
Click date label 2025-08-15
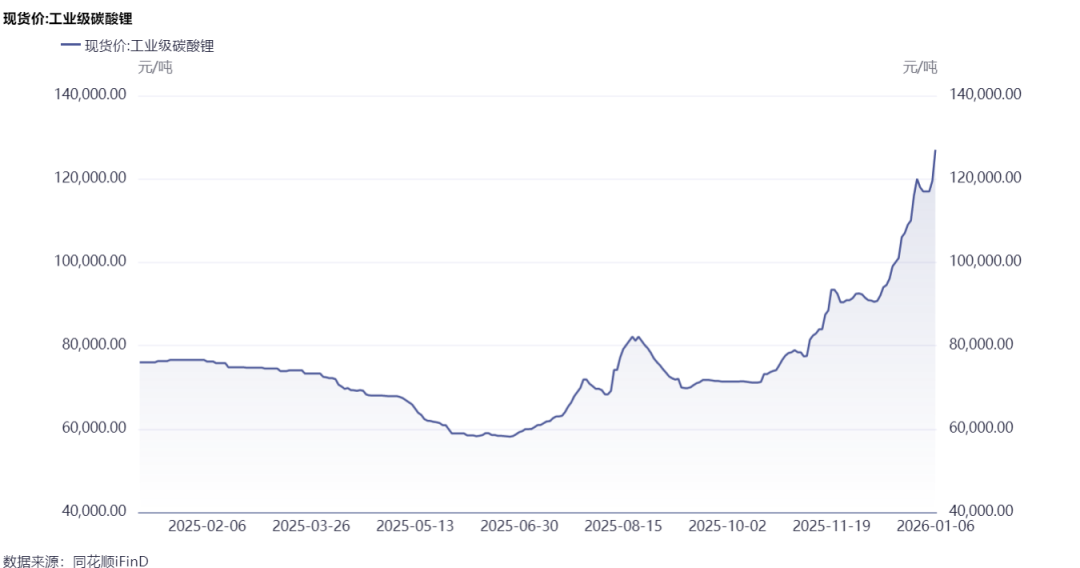pos(623,526)
